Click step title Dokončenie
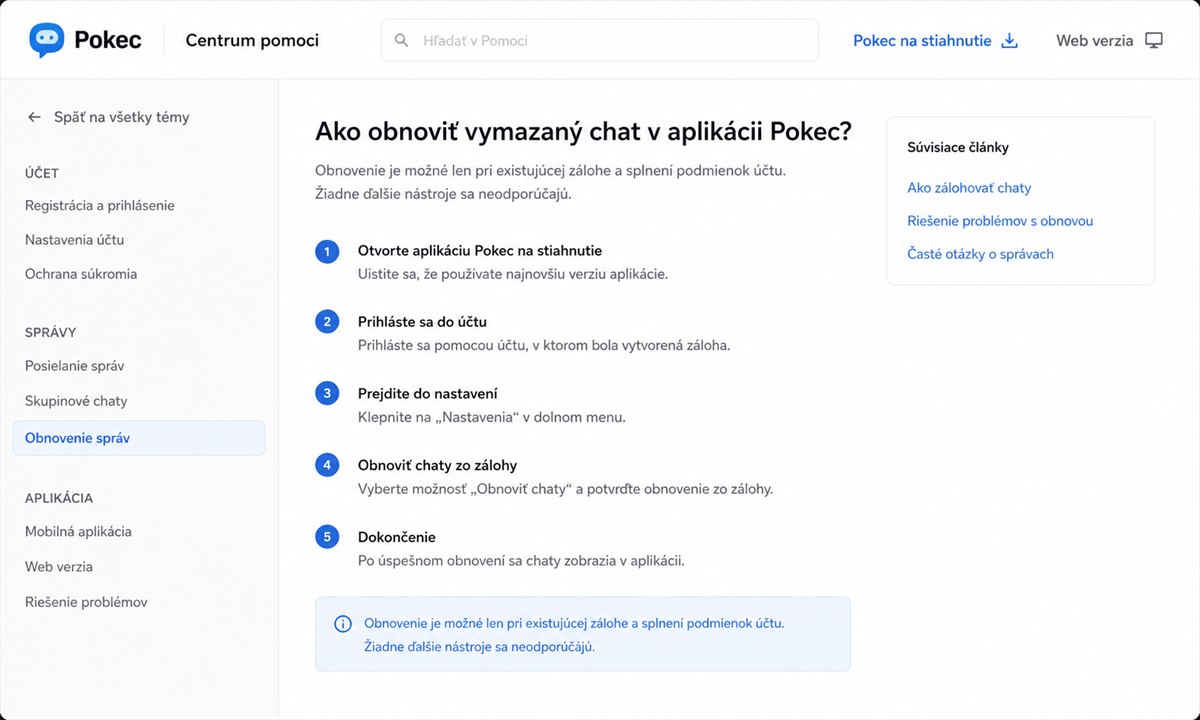Screen dimensions: 1200x720 pos(397,537)
